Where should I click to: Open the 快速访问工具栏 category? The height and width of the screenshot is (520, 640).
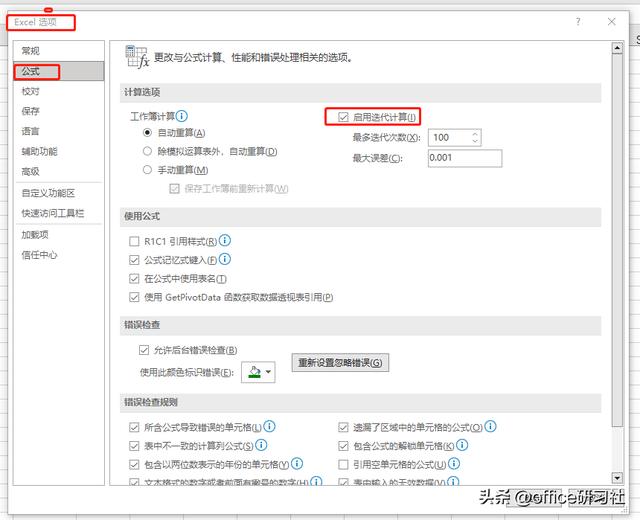[58, 213]
